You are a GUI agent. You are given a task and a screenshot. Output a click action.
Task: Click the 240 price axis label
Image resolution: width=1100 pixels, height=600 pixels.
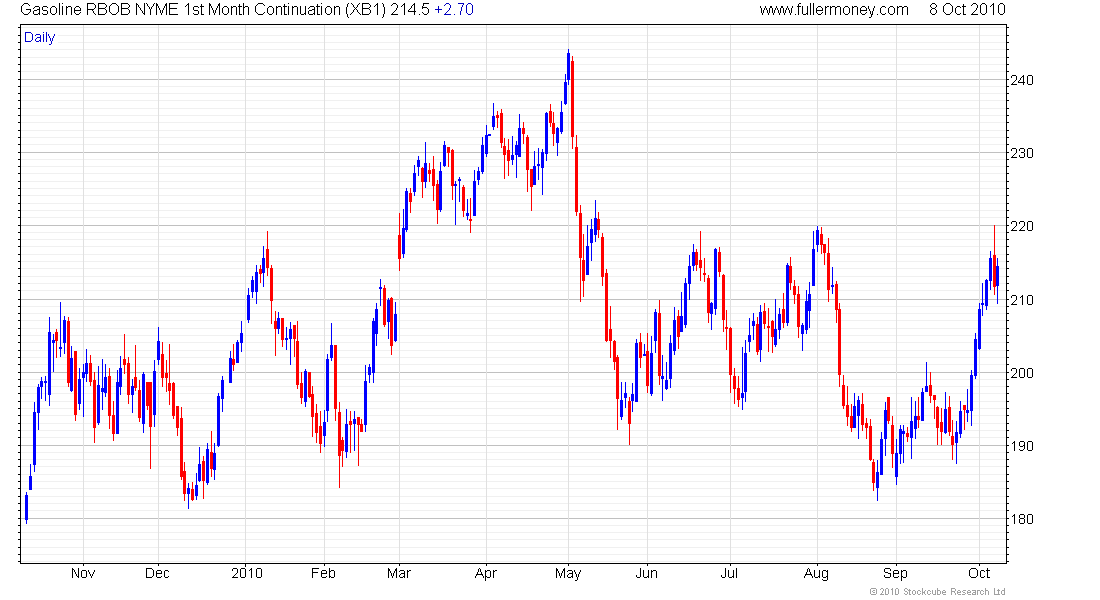[x=1021, y=80]
